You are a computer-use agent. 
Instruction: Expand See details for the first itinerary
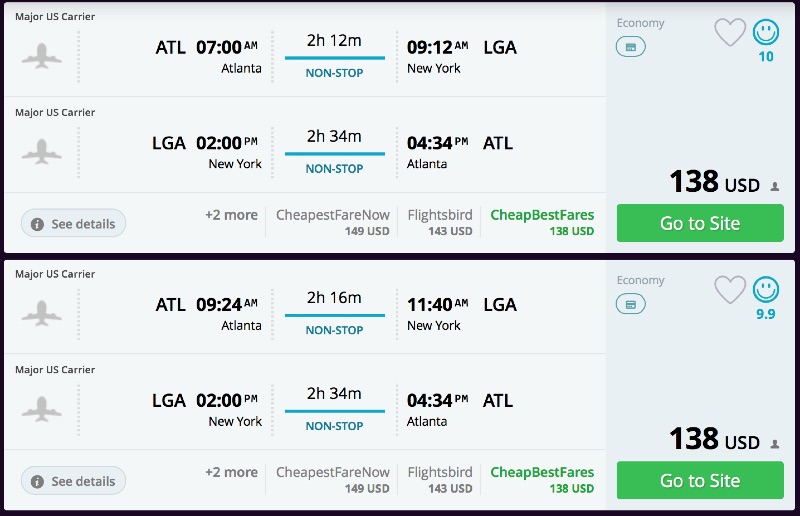pos(74,223)
